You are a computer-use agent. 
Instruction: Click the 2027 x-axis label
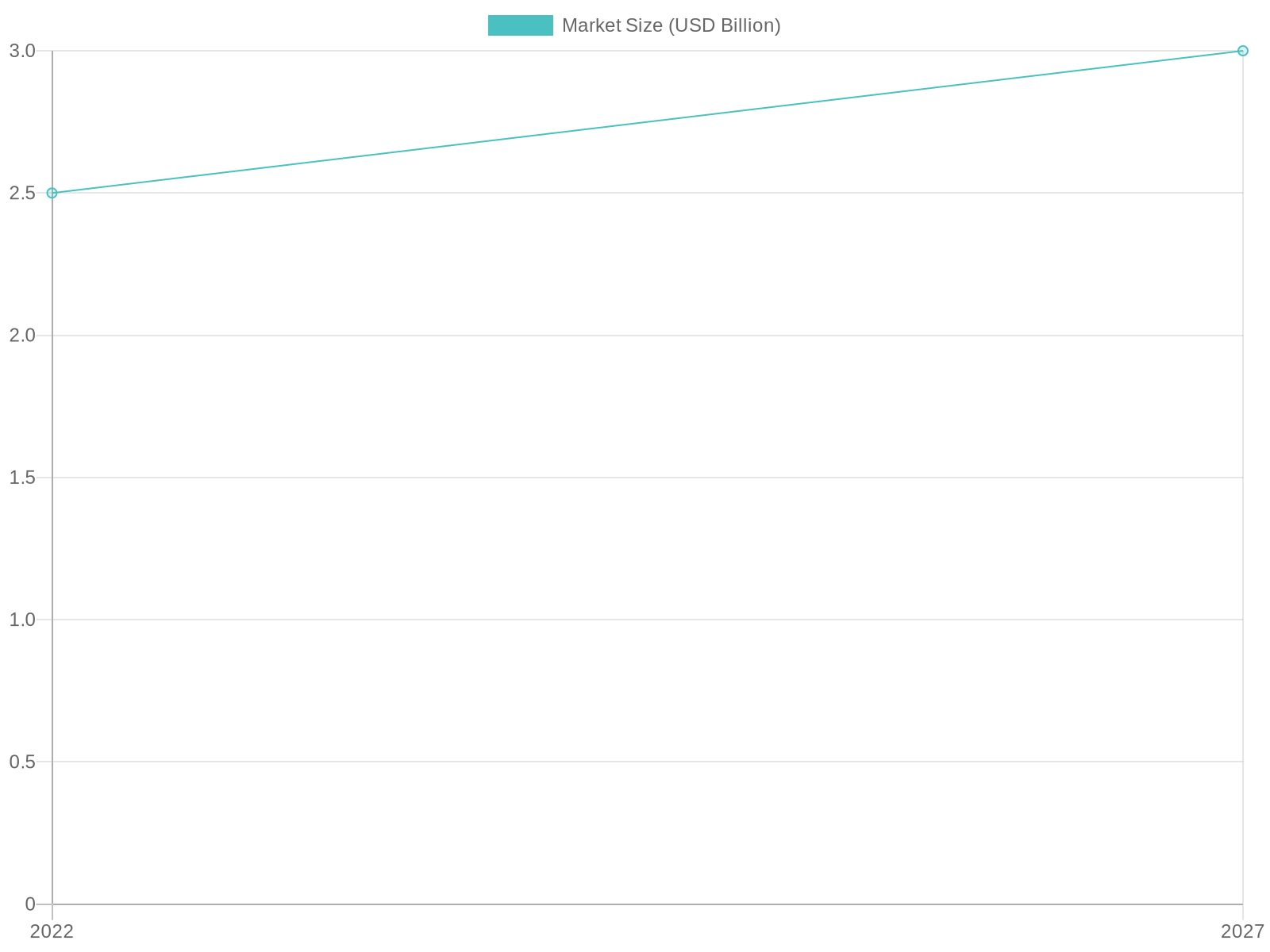coord(1242,931)
